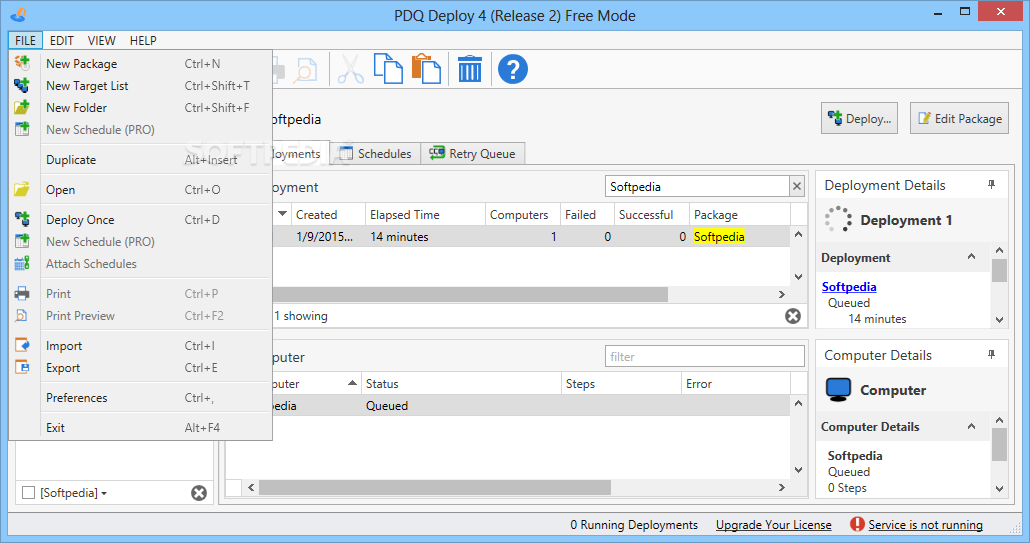This screenshot has width=1030, height=543.
Task: Click the Print printer icon in menu
Action: coord(22,293)
